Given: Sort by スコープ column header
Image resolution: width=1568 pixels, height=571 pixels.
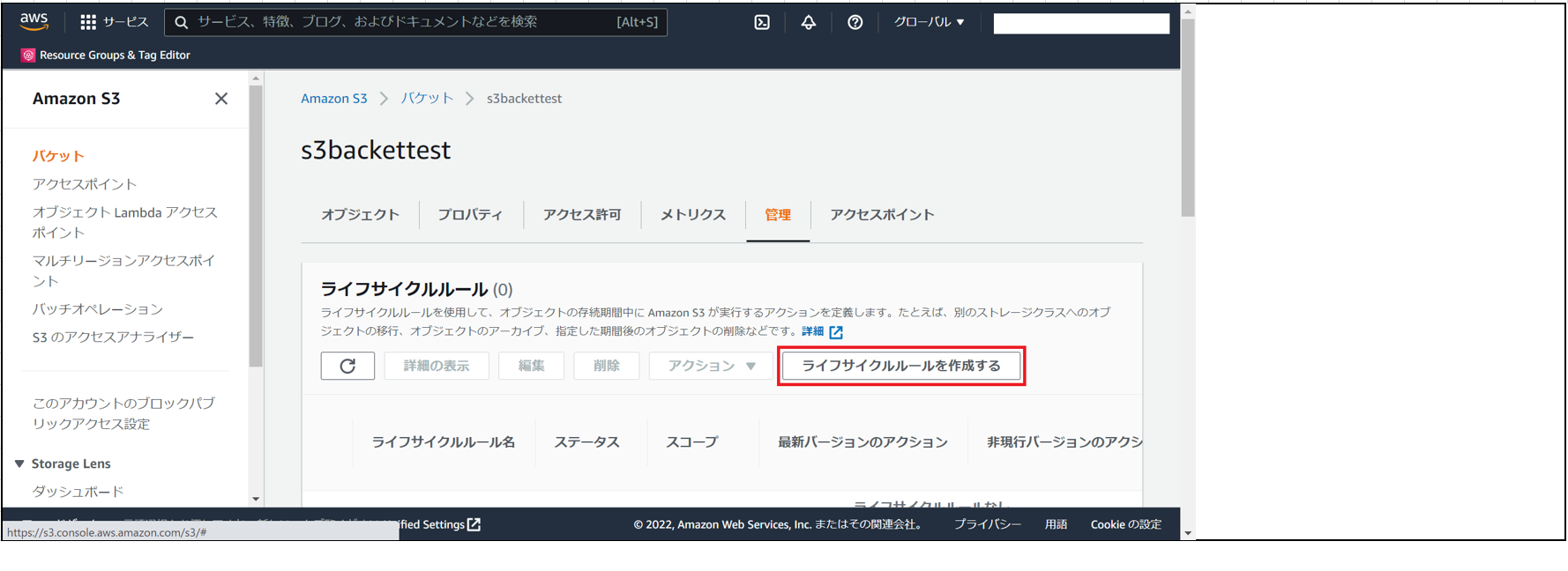Looking at the screenshot, I should [692, 442].
